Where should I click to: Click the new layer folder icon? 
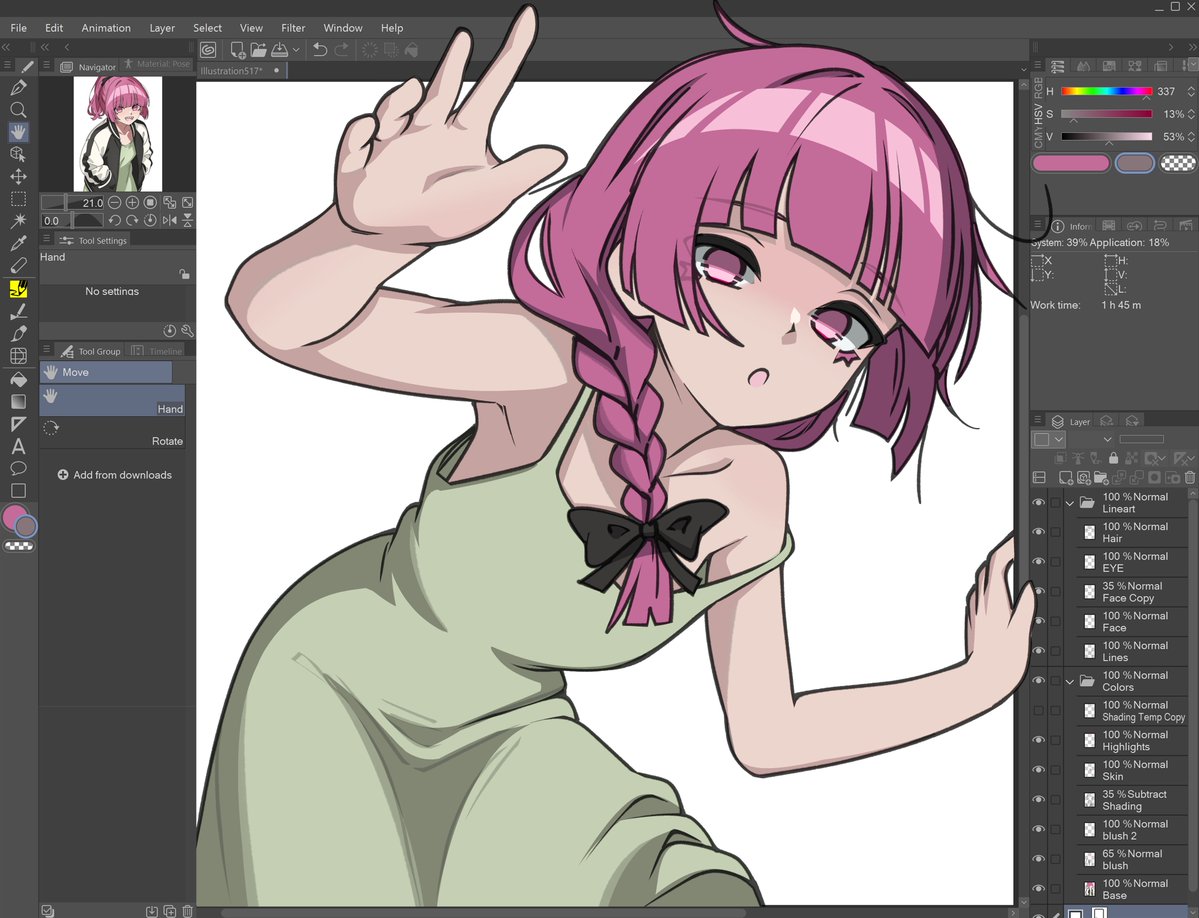click(1101, 478)
